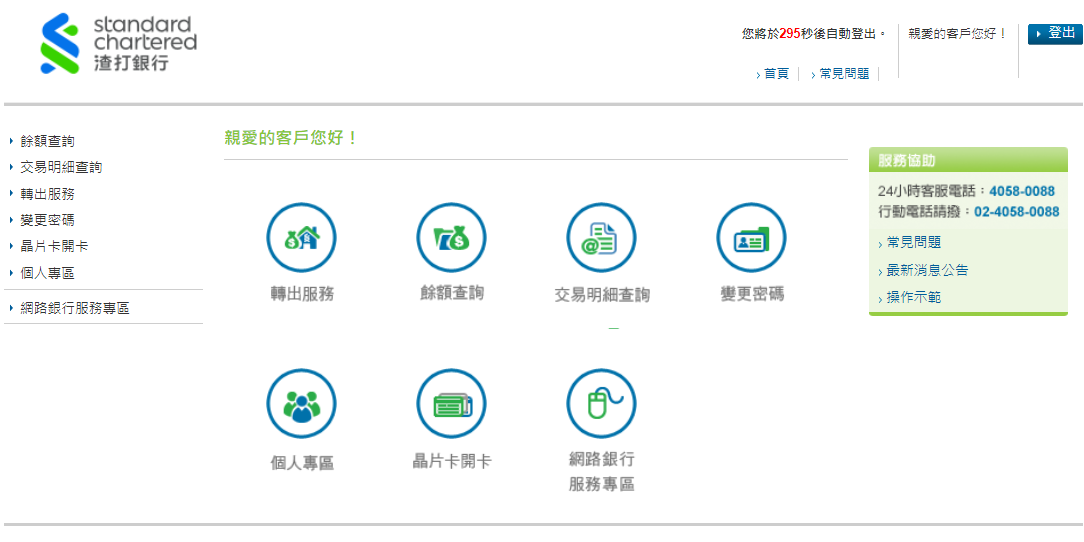Viewport: 1084px width, 542px height.
Task: Open the 網路銀行服務專區 mouse icon
Action: coord(601,404)
